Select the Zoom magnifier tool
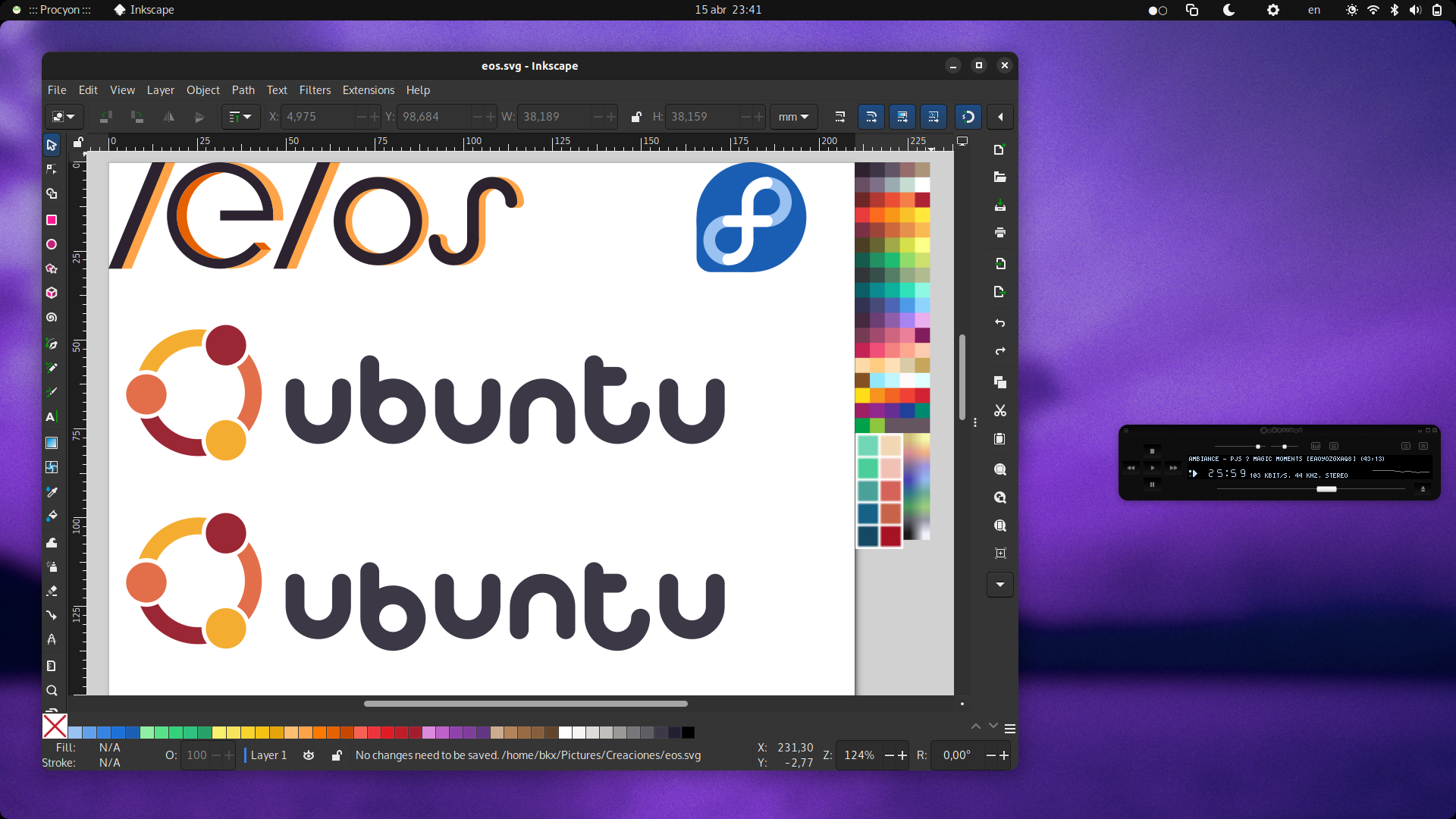This screenshot has height=819, width=1456. 52,691
